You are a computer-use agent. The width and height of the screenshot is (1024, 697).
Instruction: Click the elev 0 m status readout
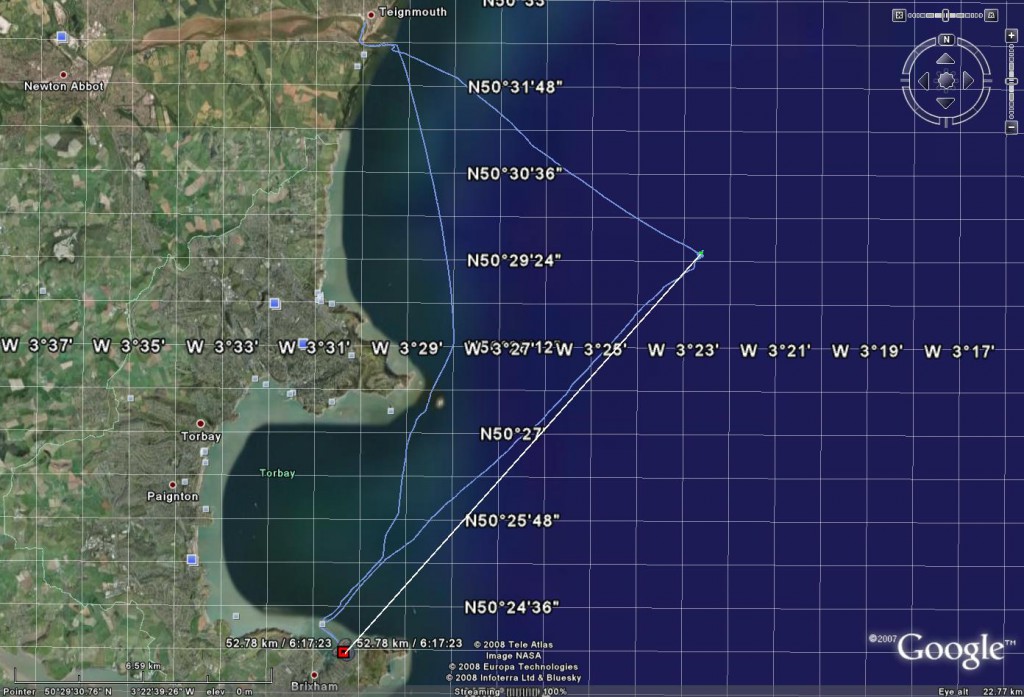coord(230,691)
